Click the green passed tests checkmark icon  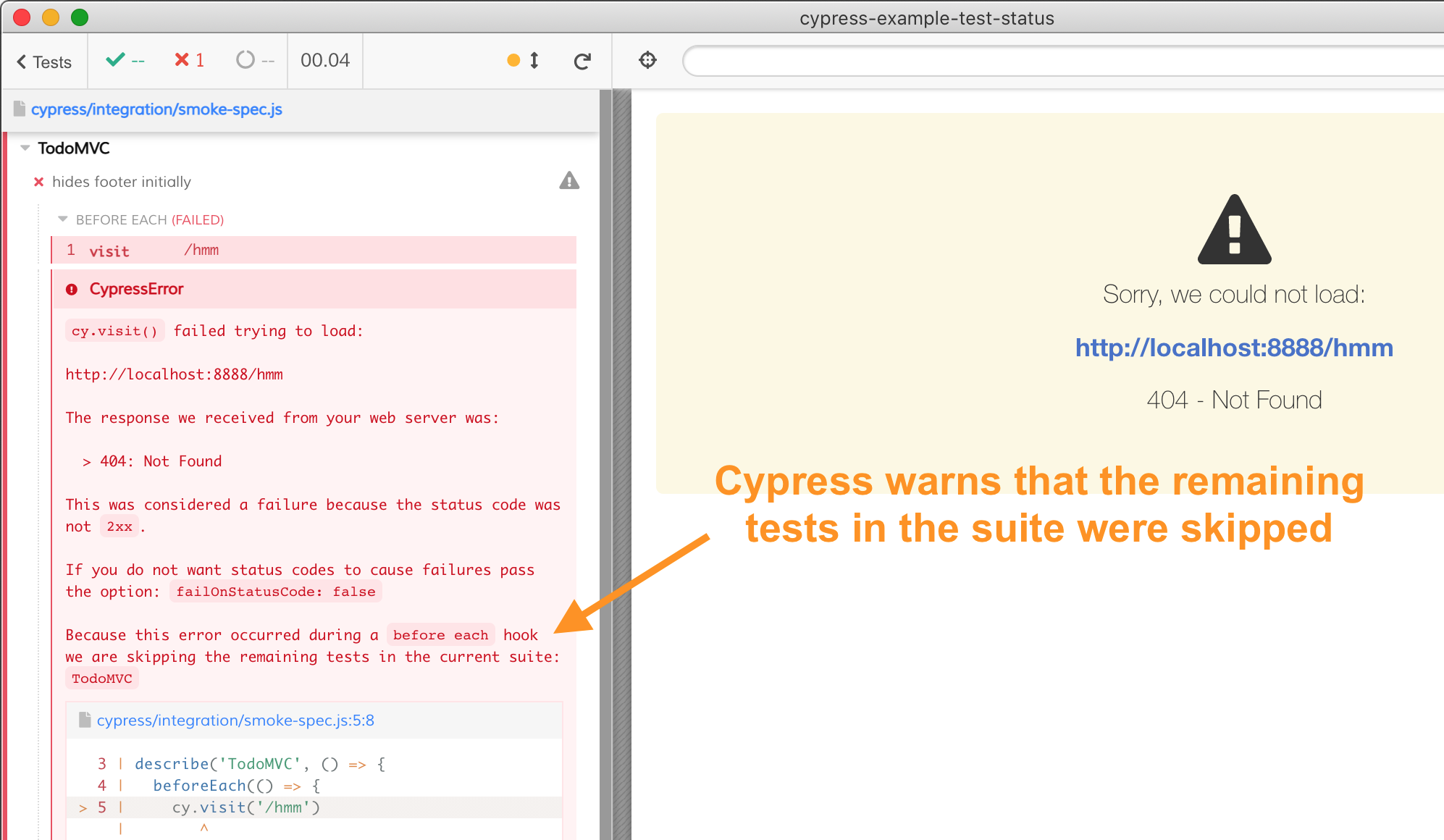pyautogui.click(x=116, y=60)
